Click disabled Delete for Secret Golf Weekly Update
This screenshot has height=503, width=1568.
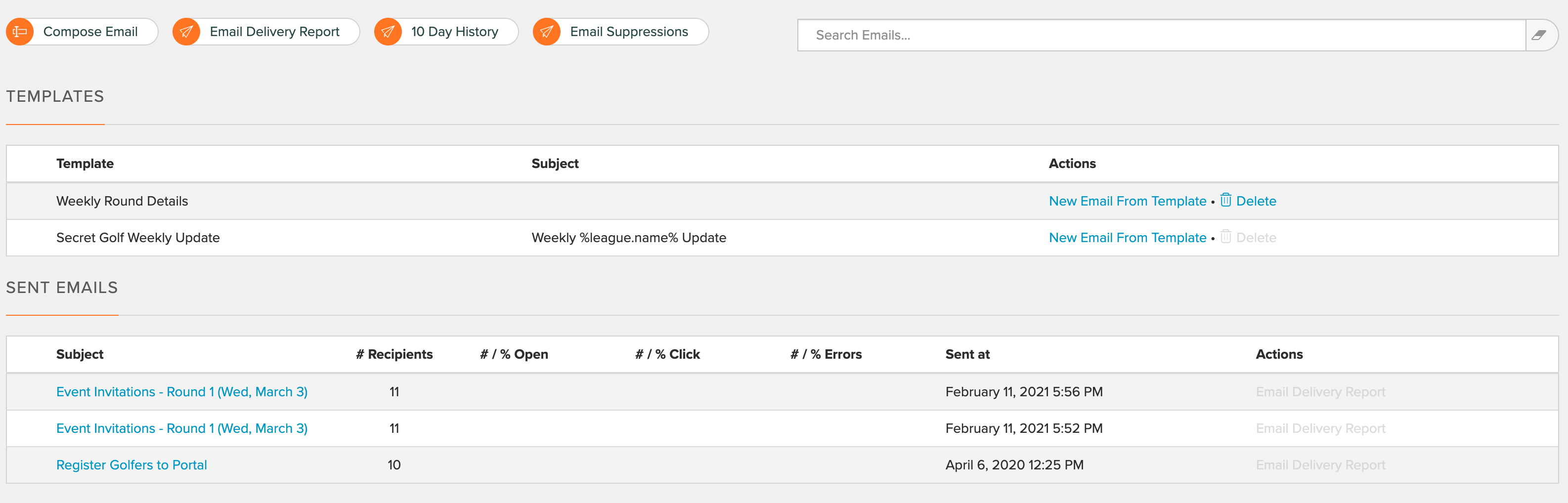click(x=1256, y=238)
